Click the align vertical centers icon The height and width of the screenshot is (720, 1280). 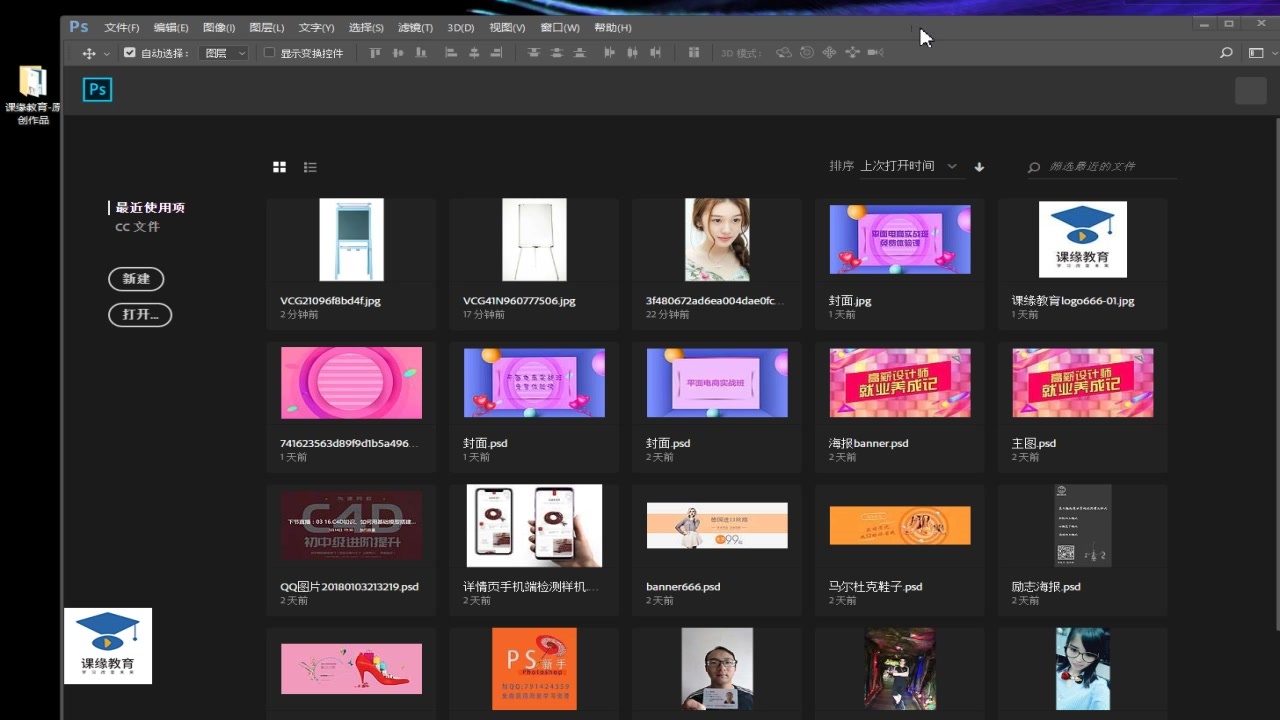398,53
